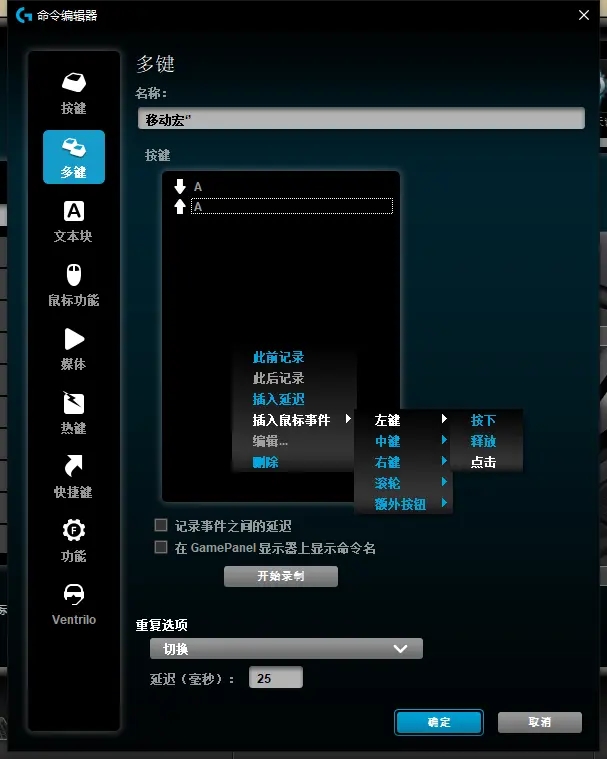Open the 媒体 media play icon
607x759 pixels.
74,340
